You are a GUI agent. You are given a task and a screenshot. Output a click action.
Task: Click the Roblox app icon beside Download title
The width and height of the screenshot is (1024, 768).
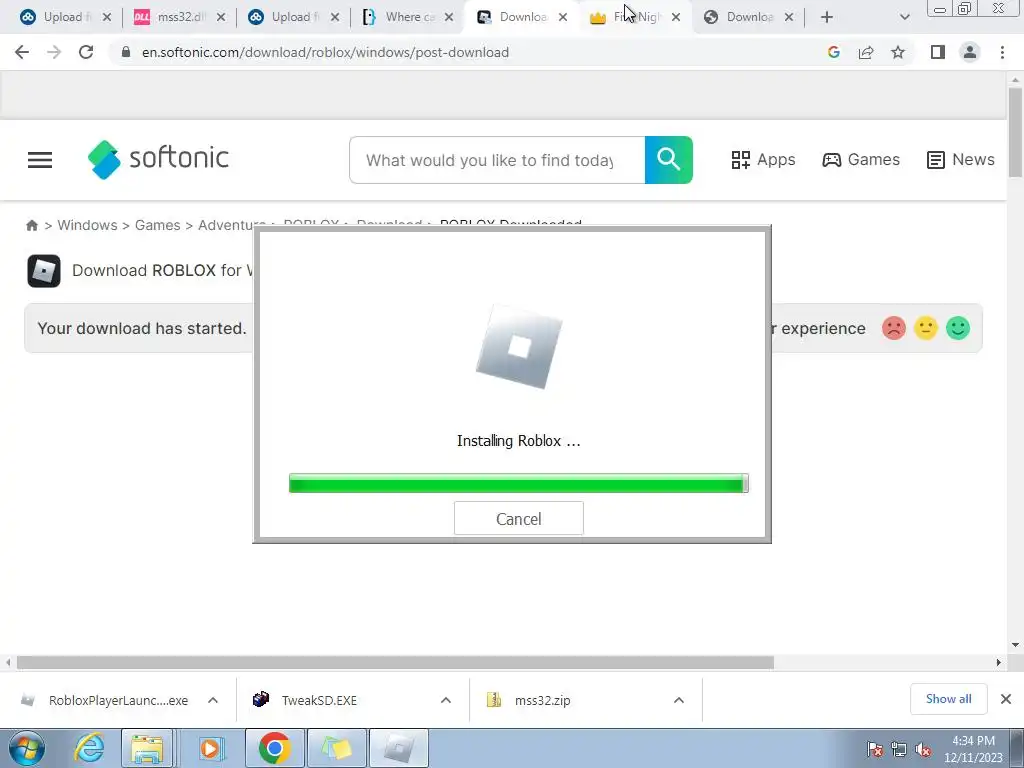pyautogui.click(x=44, y=270)
